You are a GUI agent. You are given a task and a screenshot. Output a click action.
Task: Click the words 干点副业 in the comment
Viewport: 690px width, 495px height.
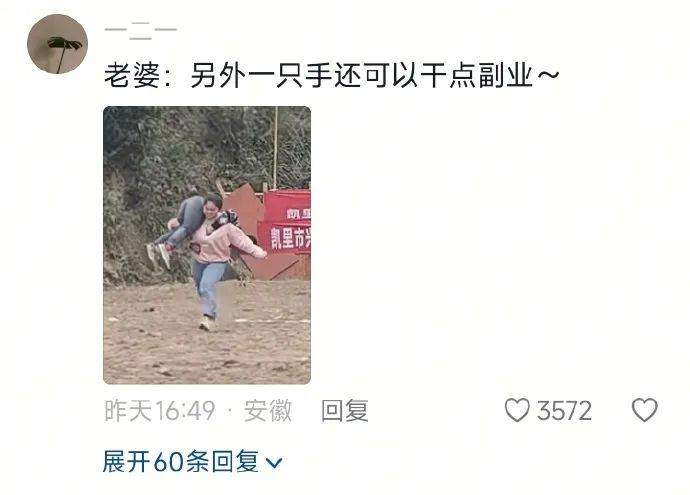tap(477, 75)
